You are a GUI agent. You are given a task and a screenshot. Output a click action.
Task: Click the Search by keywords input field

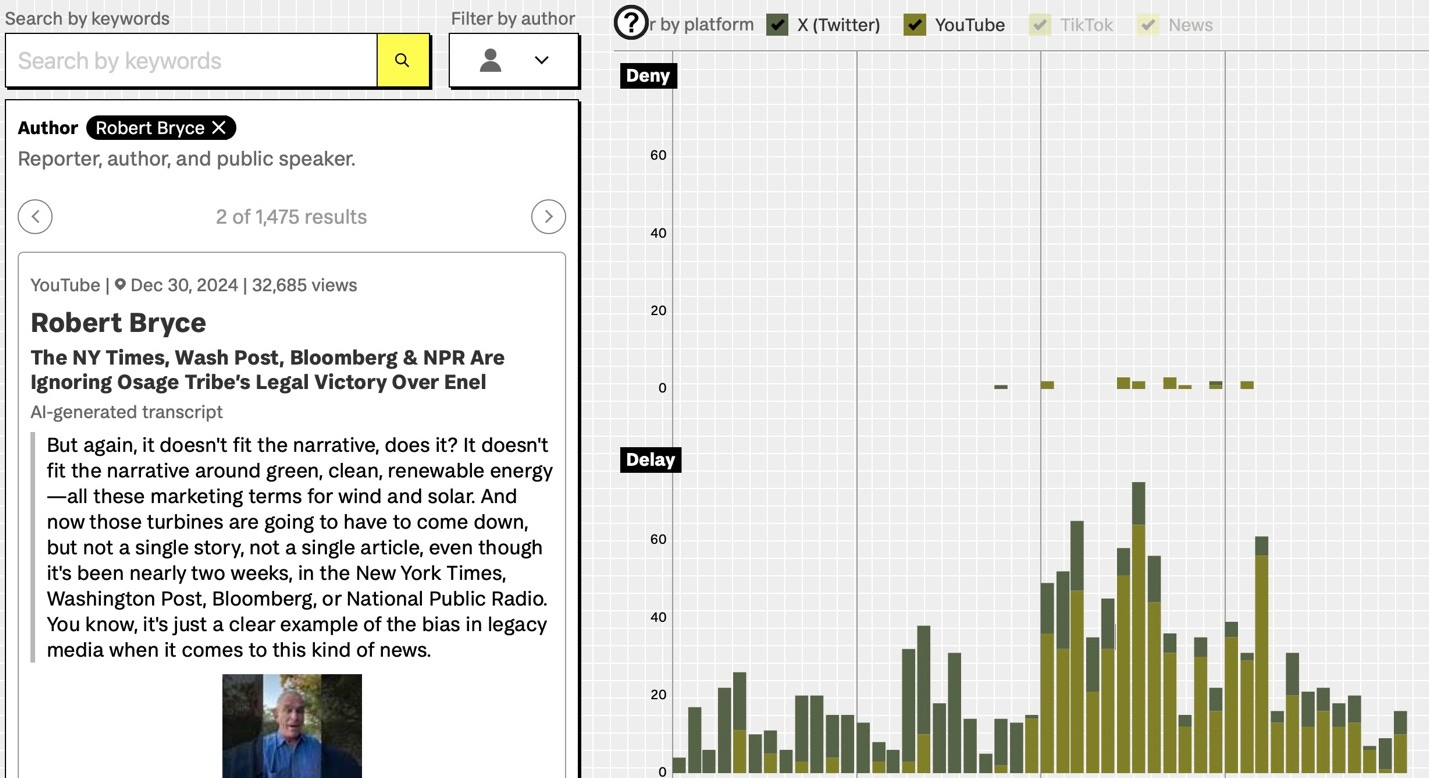click(x=191, y=60)
